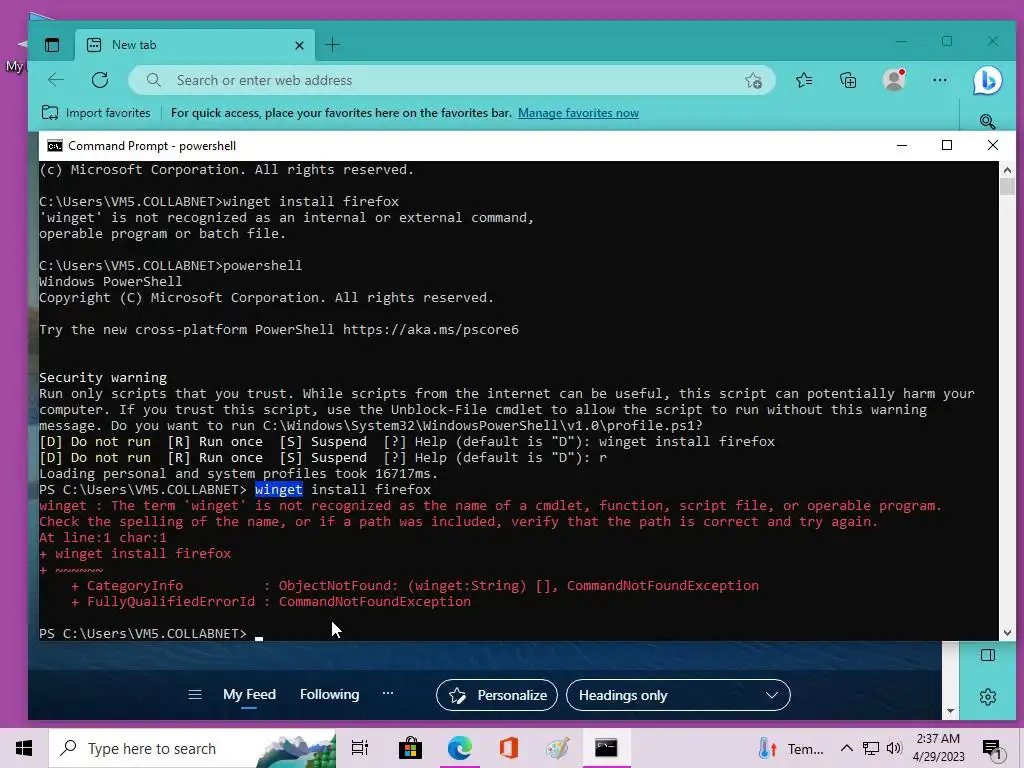Open Task View on the taskbar
The image size is (1024, 768).
(360, 748)
